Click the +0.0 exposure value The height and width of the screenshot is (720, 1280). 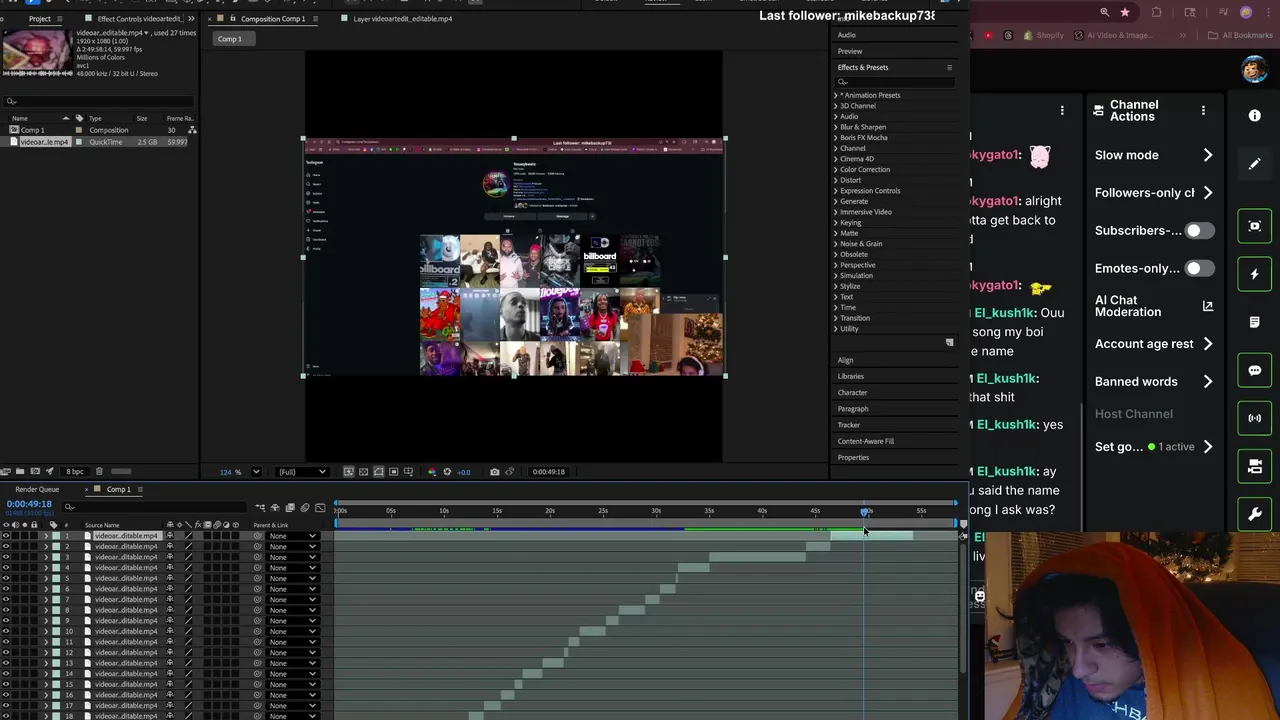463,472
